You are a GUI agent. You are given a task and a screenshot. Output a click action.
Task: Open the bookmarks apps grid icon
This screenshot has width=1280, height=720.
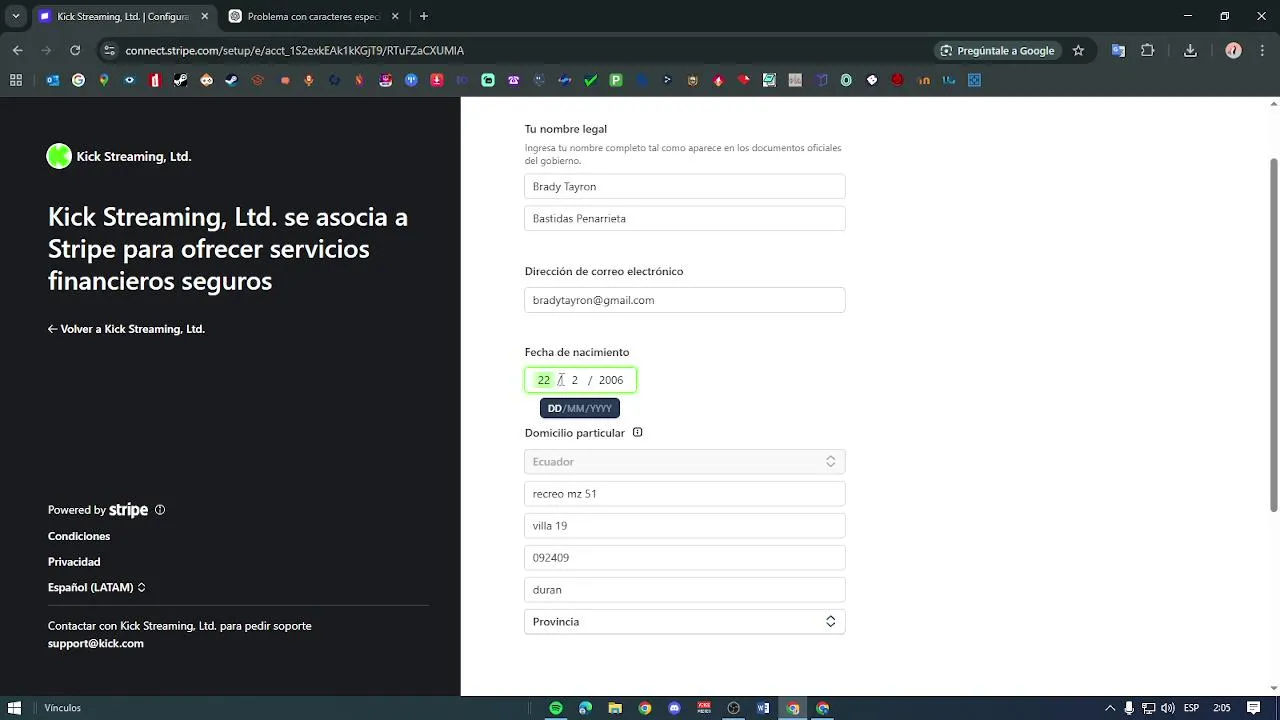pos(16,80)
